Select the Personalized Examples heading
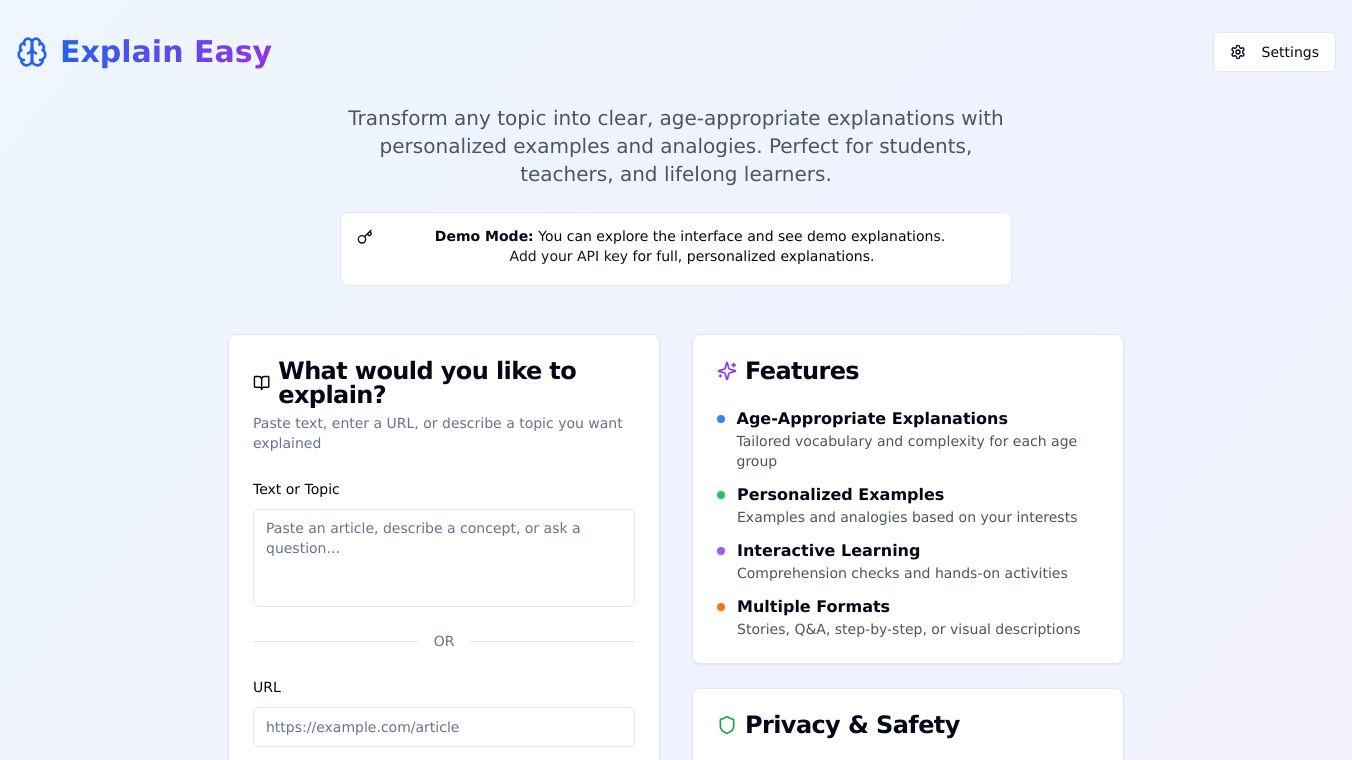The image size is (1352, 760). click(x=840, y=495)
